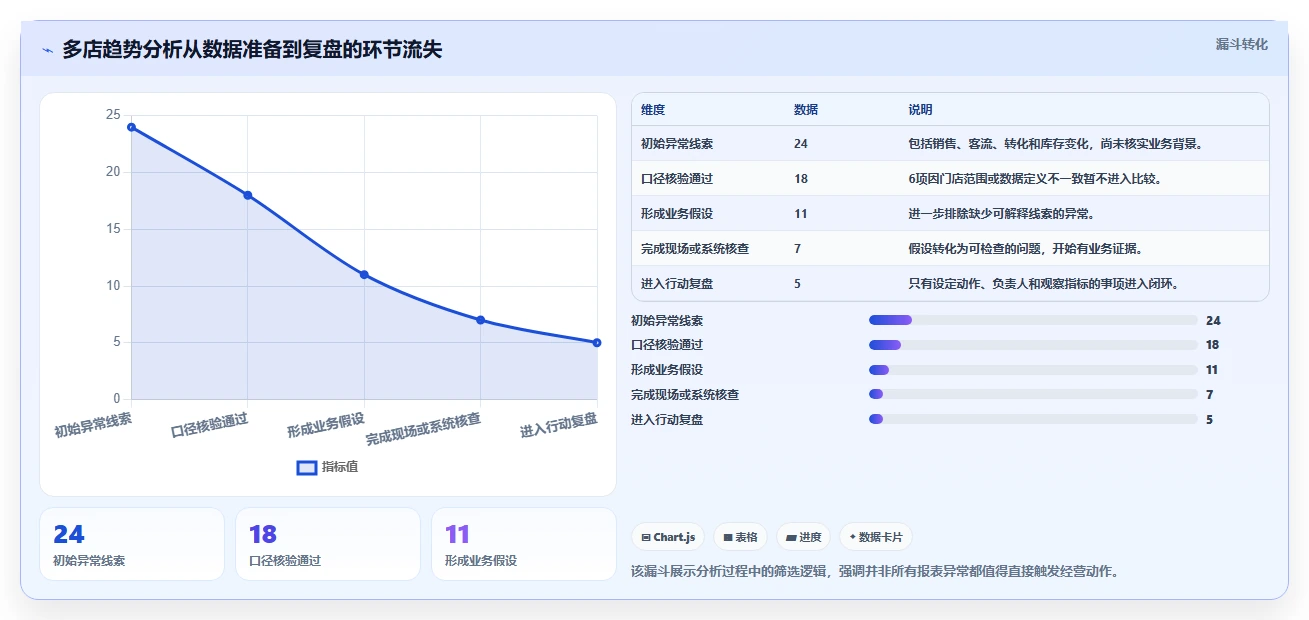Select table cell 完成现场或系统核查

[695, 249]
